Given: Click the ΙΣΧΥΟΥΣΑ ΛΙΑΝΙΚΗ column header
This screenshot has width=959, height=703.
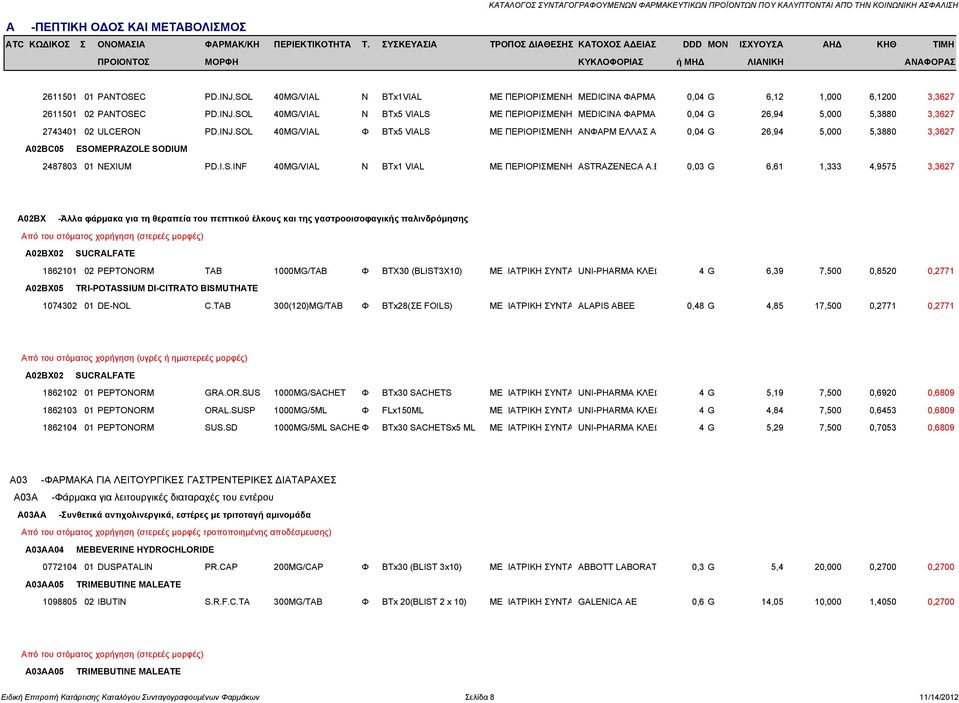Looking at the screenshot, I should click(x=761, y=53).
